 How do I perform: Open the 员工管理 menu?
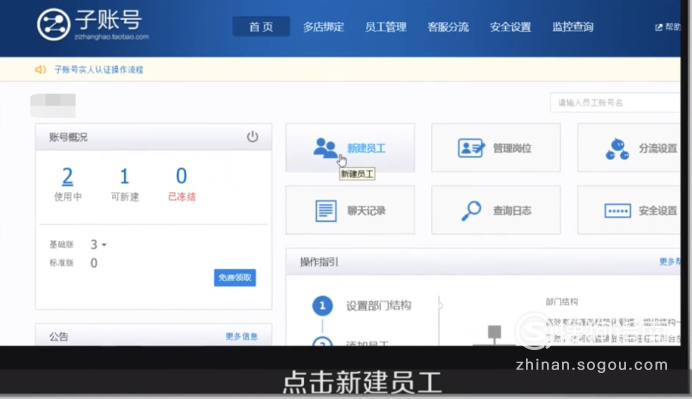click(386, 27)
